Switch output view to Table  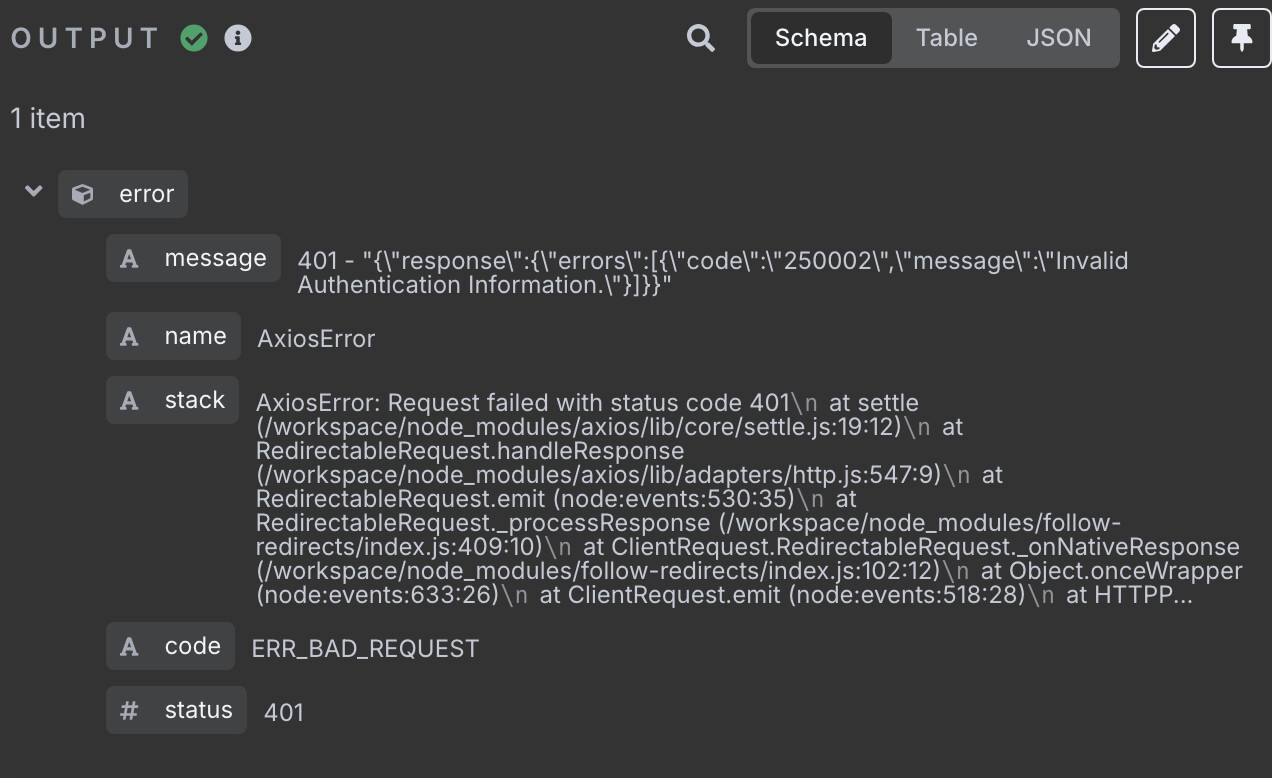[946, 38]
